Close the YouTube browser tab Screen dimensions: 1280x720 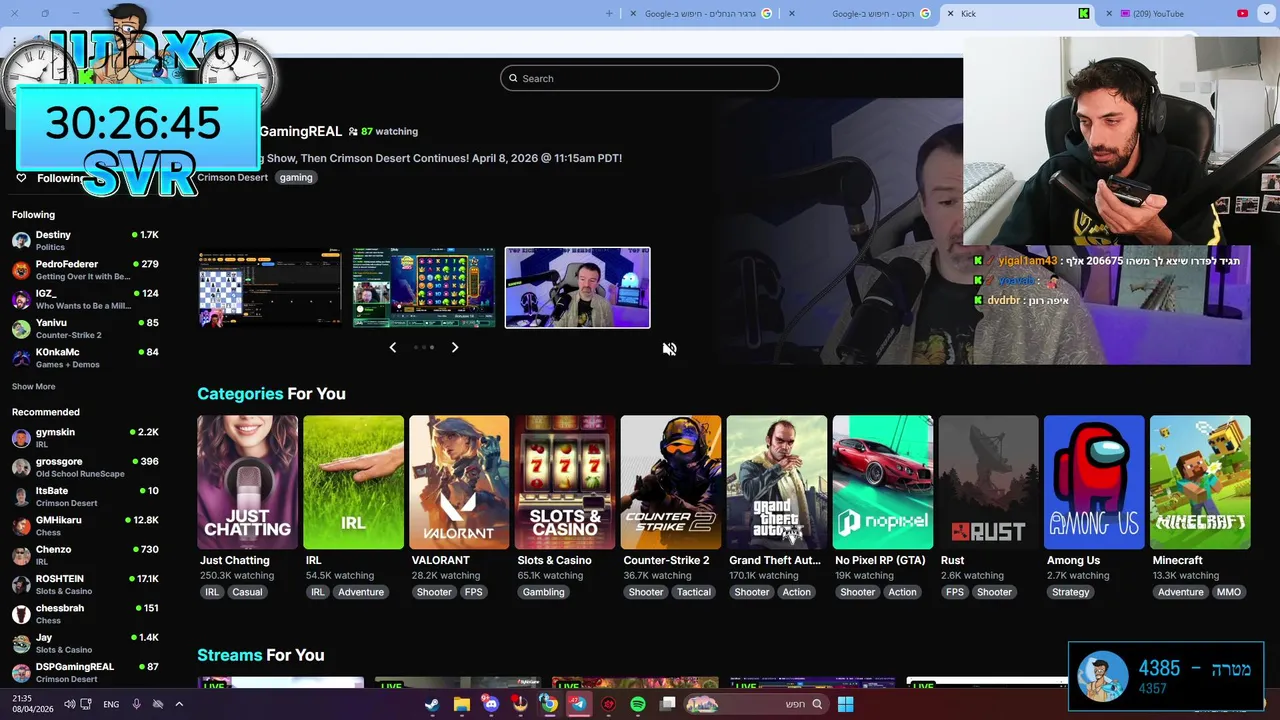pyautogui.click(x=1109, y=14)
